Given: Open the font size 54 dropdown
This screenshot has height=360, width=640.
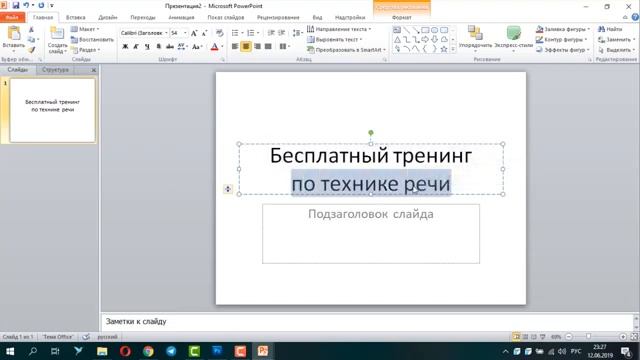Looking at the screenshot, I should [x=185, y=33].
